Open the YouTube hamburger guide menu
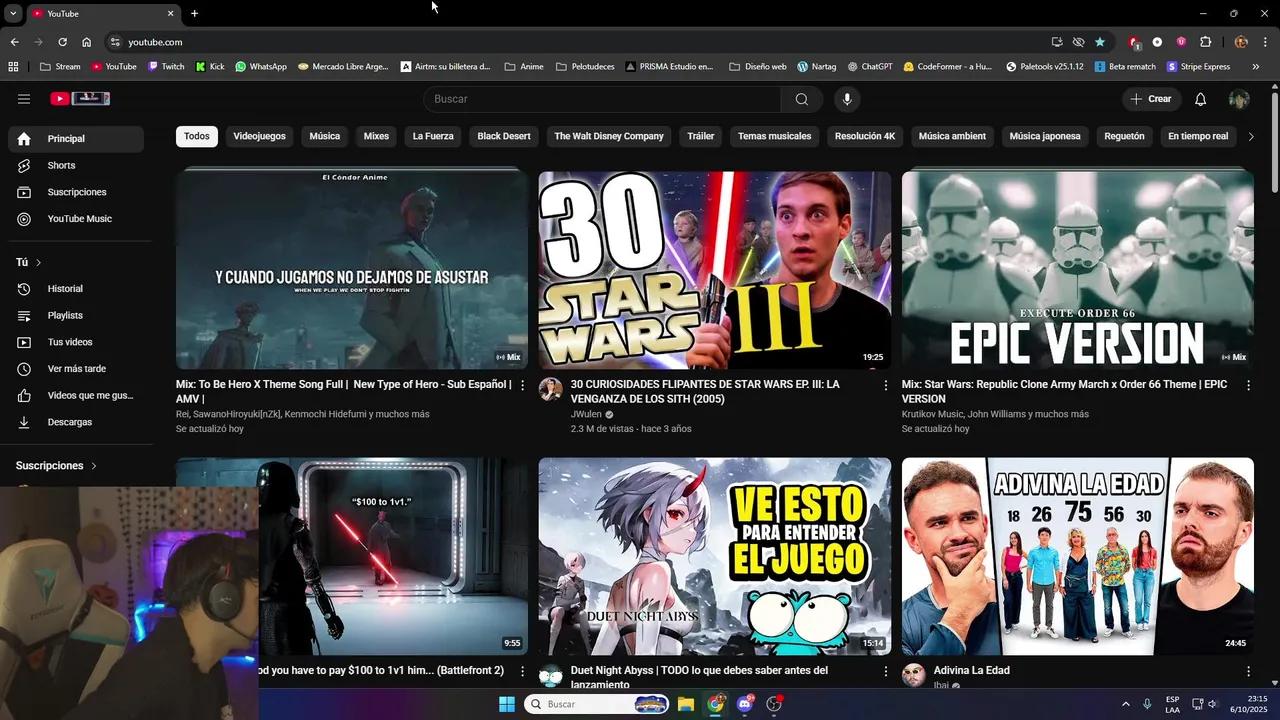This screenshot has width=1280, height=720. [24, 99]
